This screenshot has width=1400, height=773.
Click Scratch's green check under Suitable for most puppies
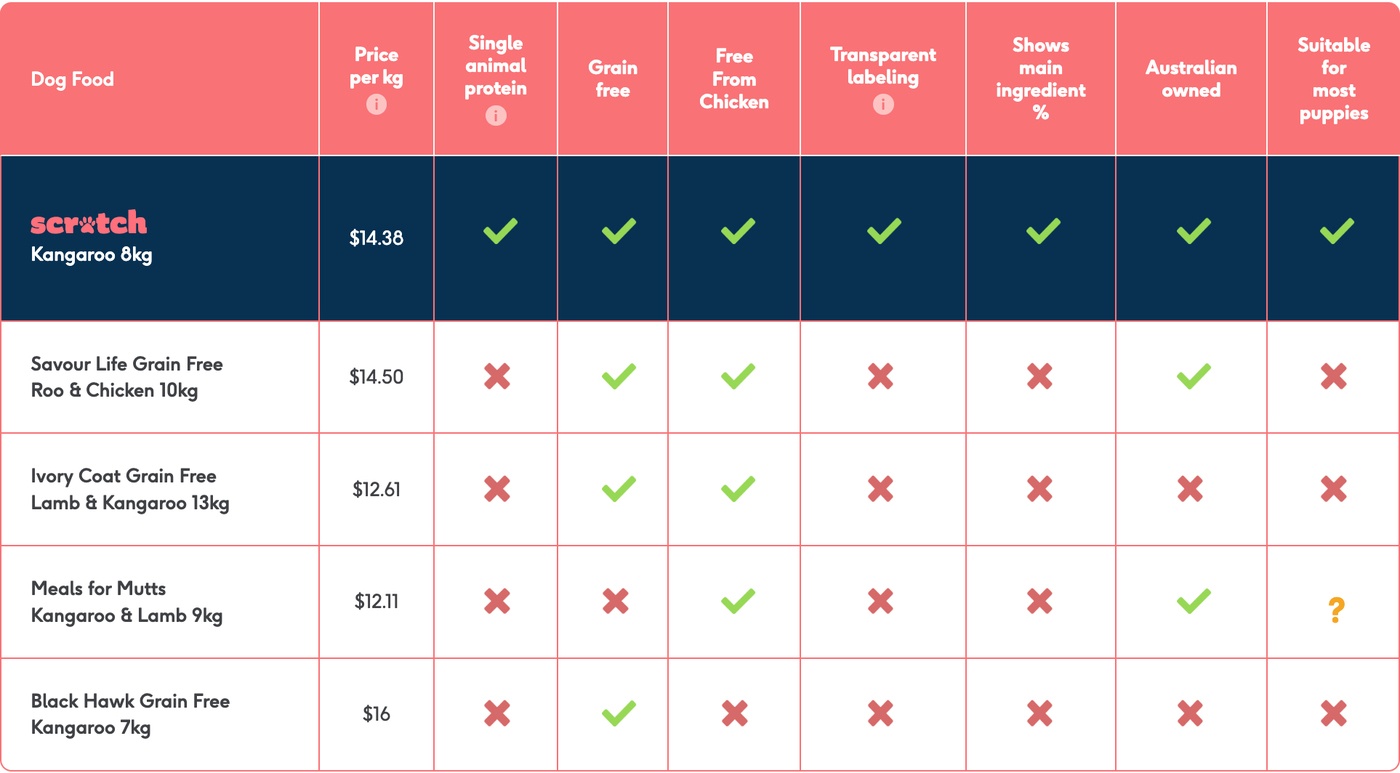tap(1336, 232)
